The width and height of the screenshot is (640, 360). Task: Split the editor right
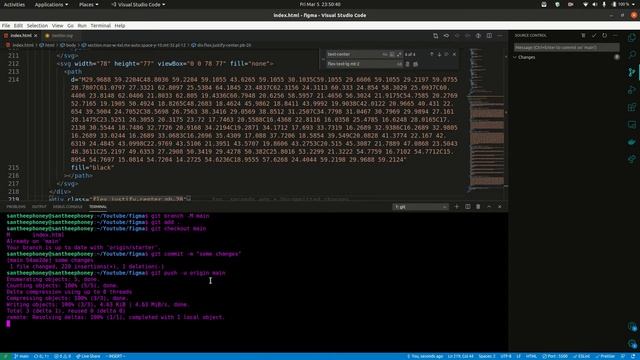pyautogui.click(x=489, y=36)
